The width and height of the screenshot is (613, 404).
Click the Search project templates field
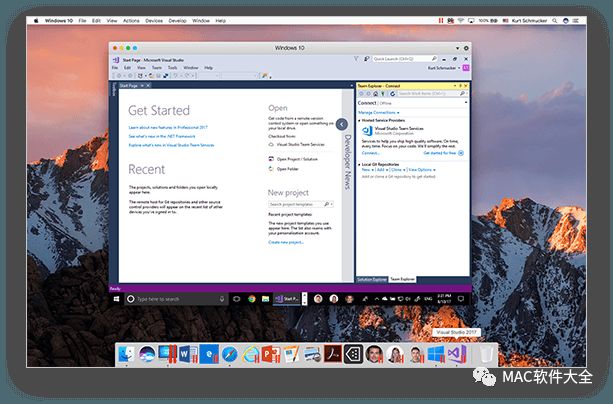pyautogui.click(x=301, y=204)
